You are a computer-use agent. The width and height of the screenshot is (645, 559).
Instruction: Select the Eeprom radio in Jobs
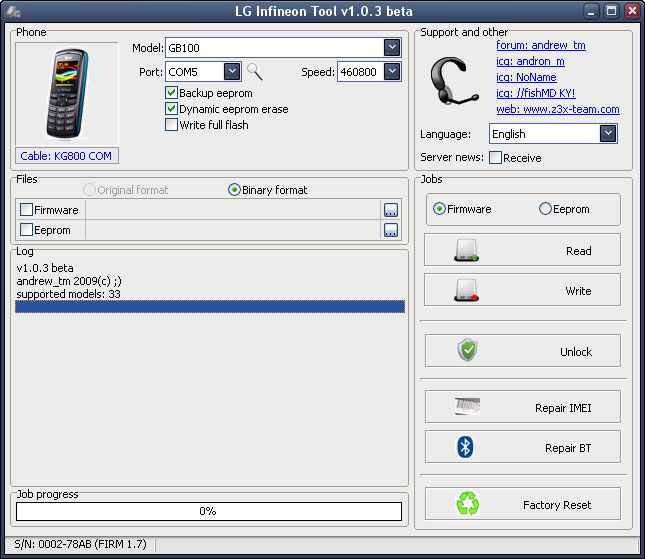pos(545,209)
